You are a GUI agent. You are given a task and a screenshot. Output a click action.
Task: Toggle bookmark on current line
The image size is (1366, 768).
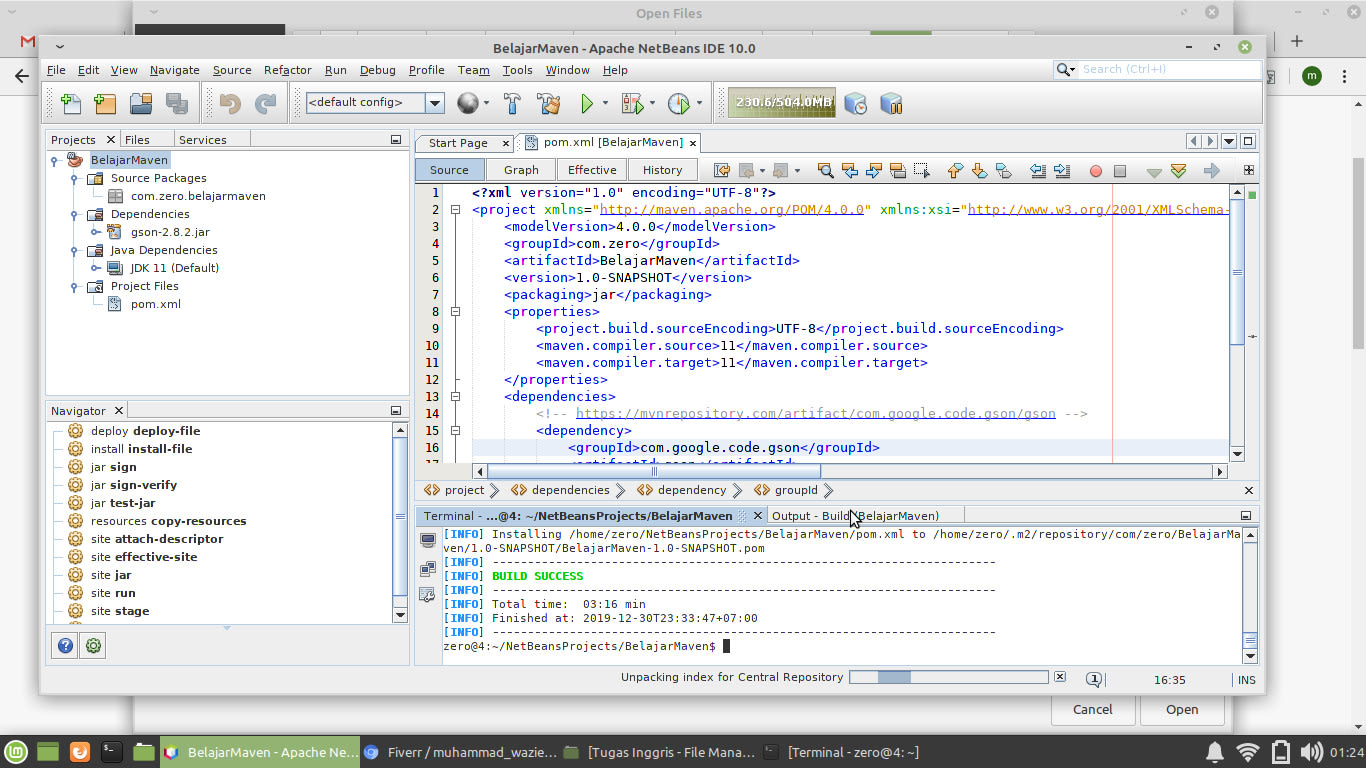1003,171
